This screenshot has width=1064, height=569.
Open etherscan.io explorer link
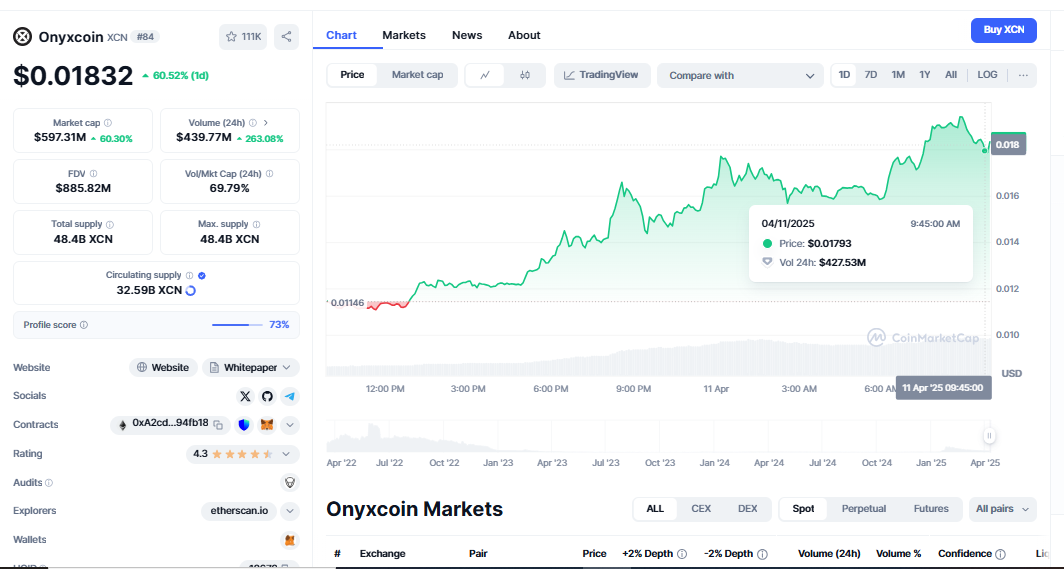click(239, 511)
